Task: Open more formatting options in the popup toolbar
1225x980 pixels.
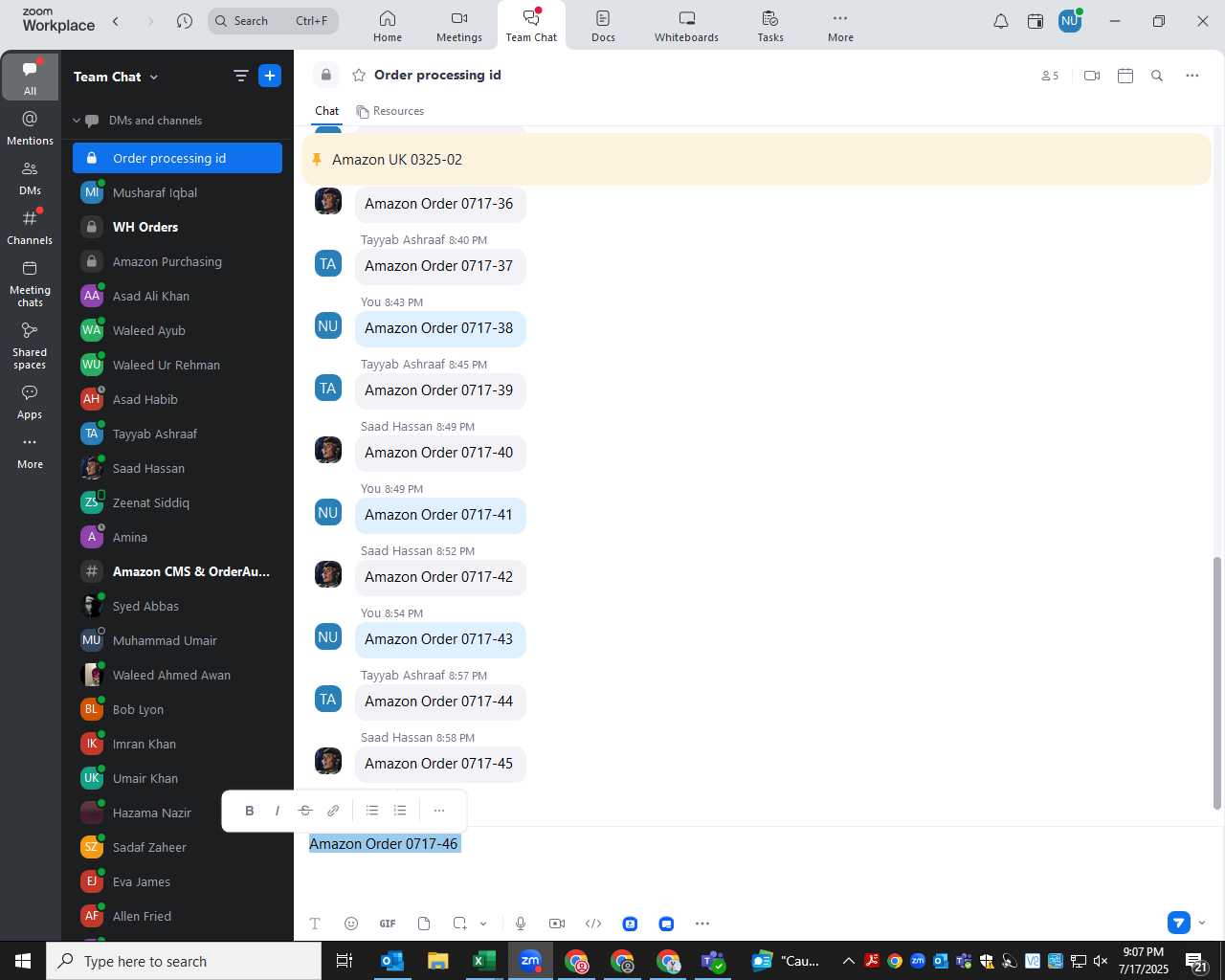Action: (x=439, y=811)
